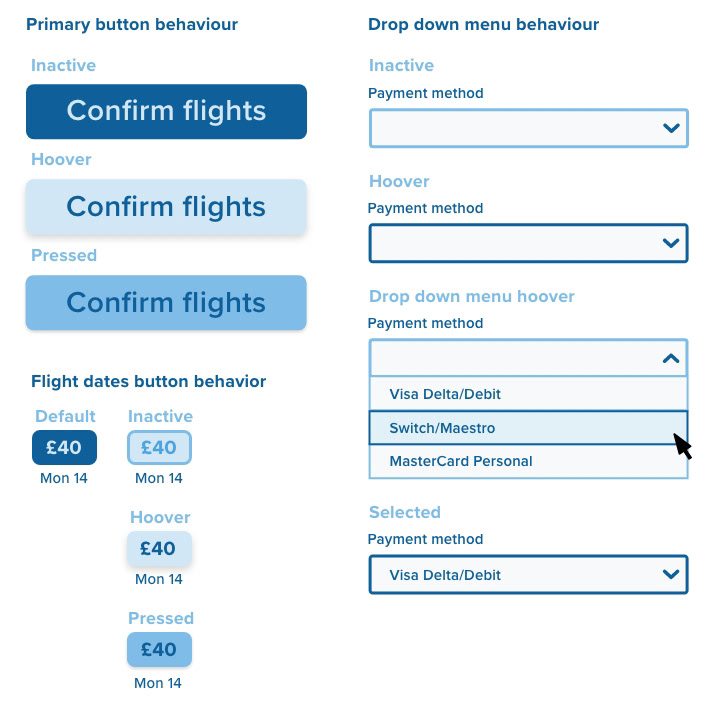Click the chevron-down icon in the Hoover payment dropdown
Screen dimensions: 717x705
(x=671, y=243)
